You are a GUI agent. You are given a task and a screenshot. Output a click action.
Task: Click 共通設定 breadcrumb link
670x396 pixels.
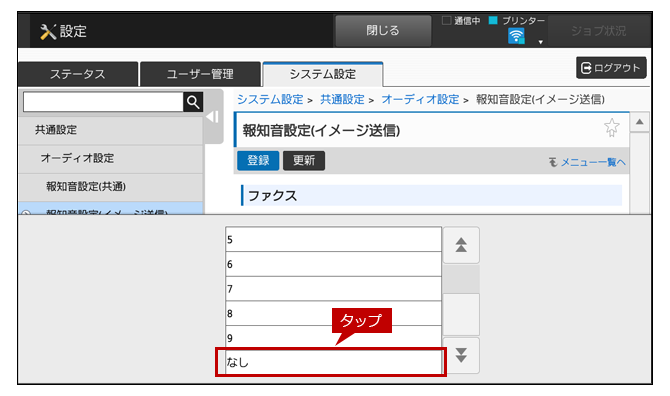tap(342, 100)
